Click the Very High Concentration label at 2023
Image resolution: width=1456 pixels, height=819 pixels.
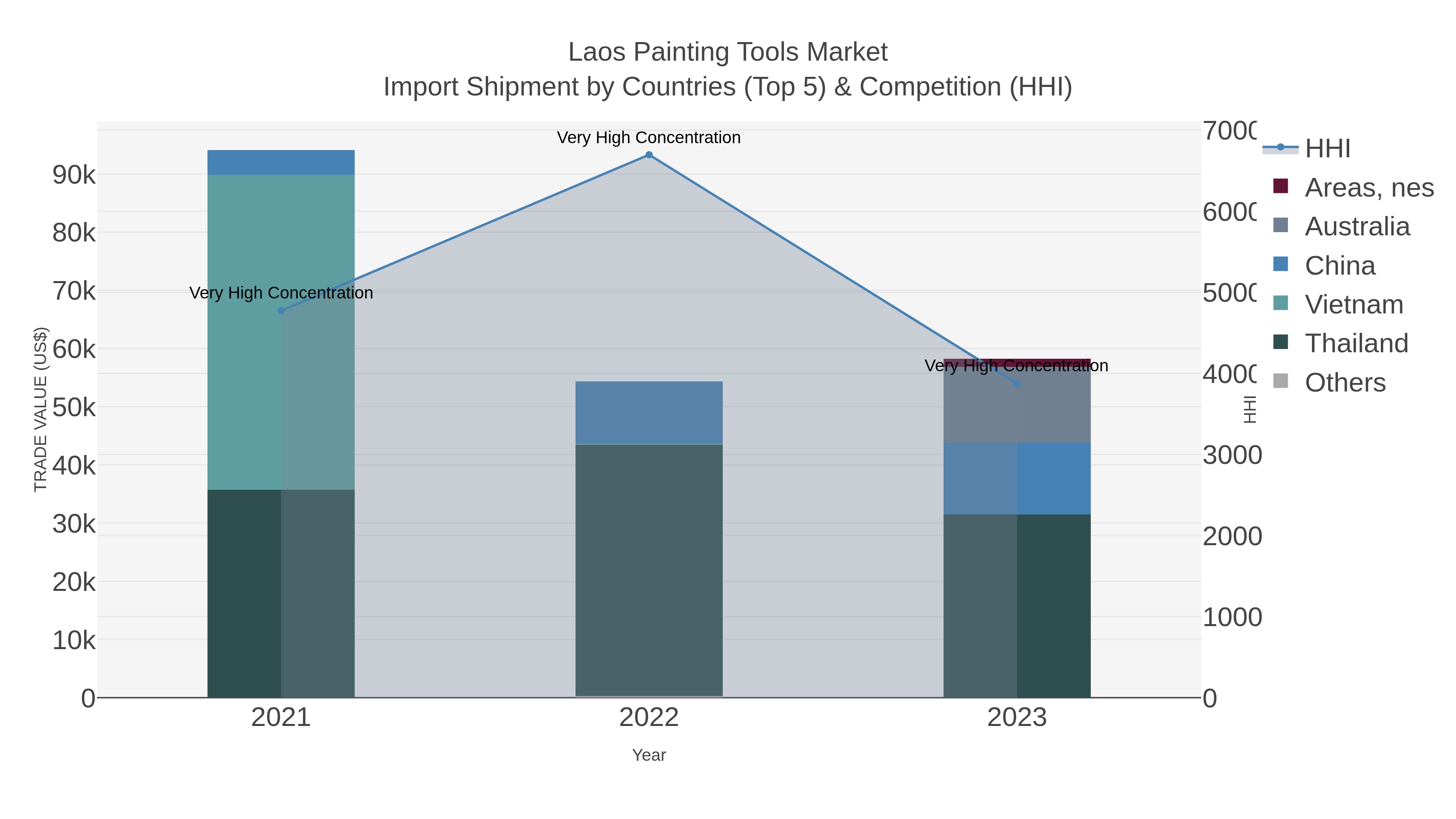[1016, 366]
